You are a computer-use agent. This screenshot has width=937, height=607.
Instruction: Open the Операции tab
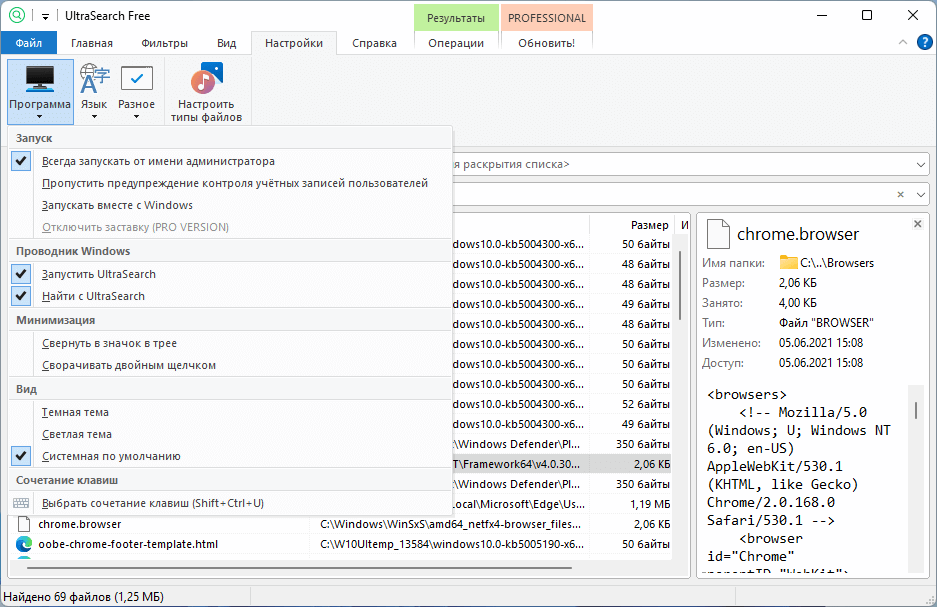tap(456, 43)
